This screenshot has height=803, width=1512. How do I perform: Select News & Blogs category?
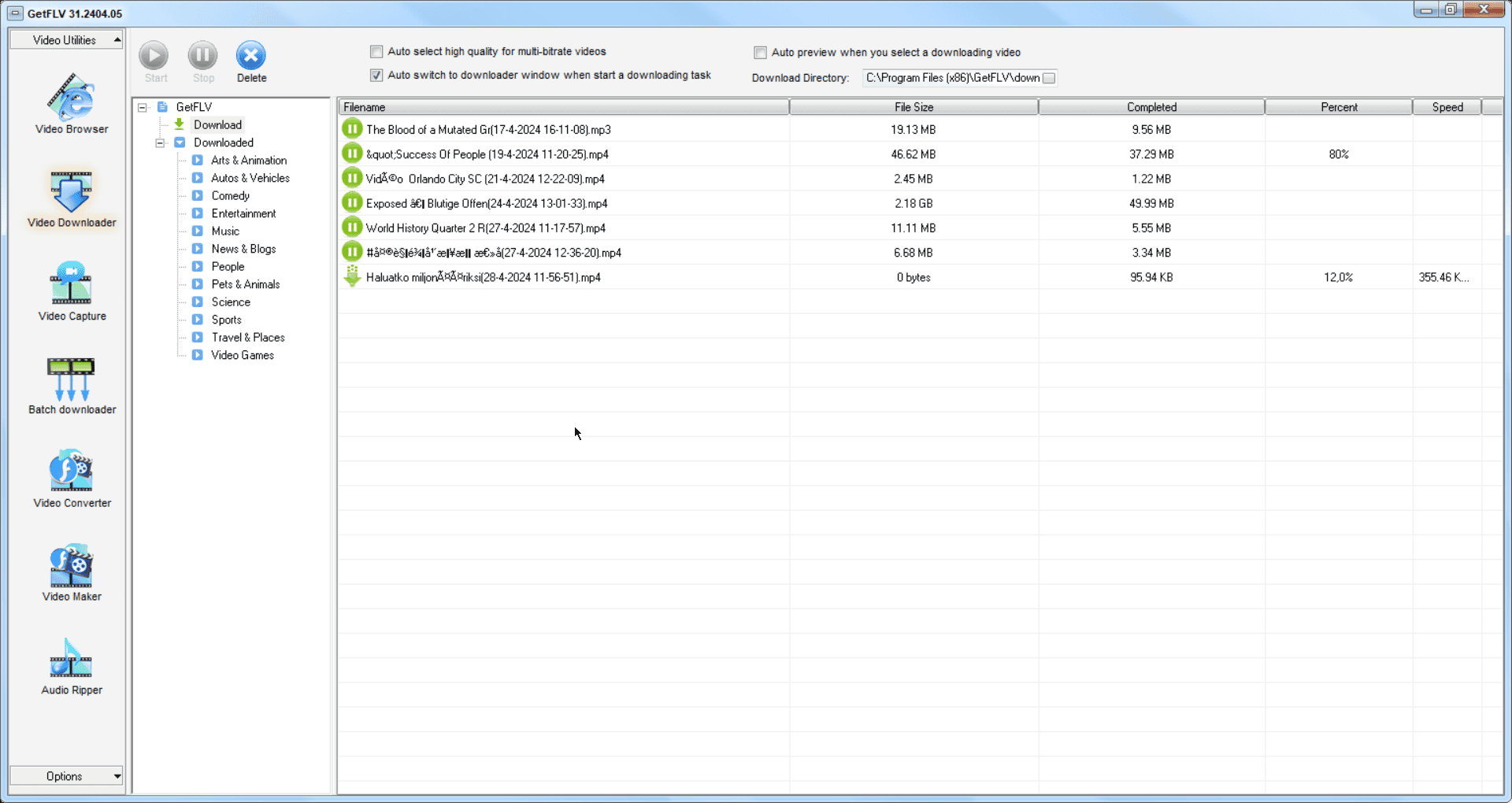point(243,249)
